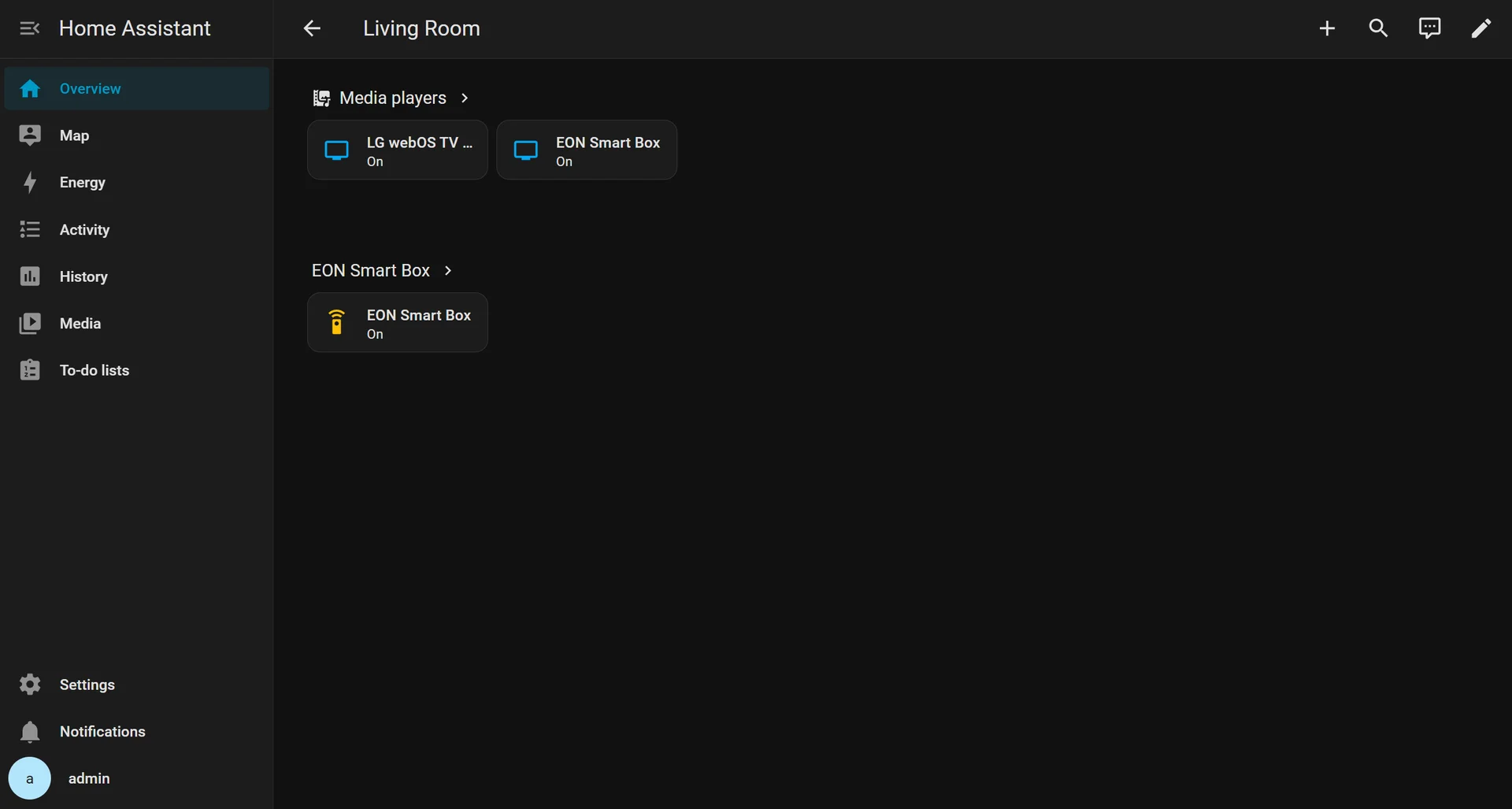Open Settings from the sidebar
1512x809 pixels.
[x=137, y=685]
